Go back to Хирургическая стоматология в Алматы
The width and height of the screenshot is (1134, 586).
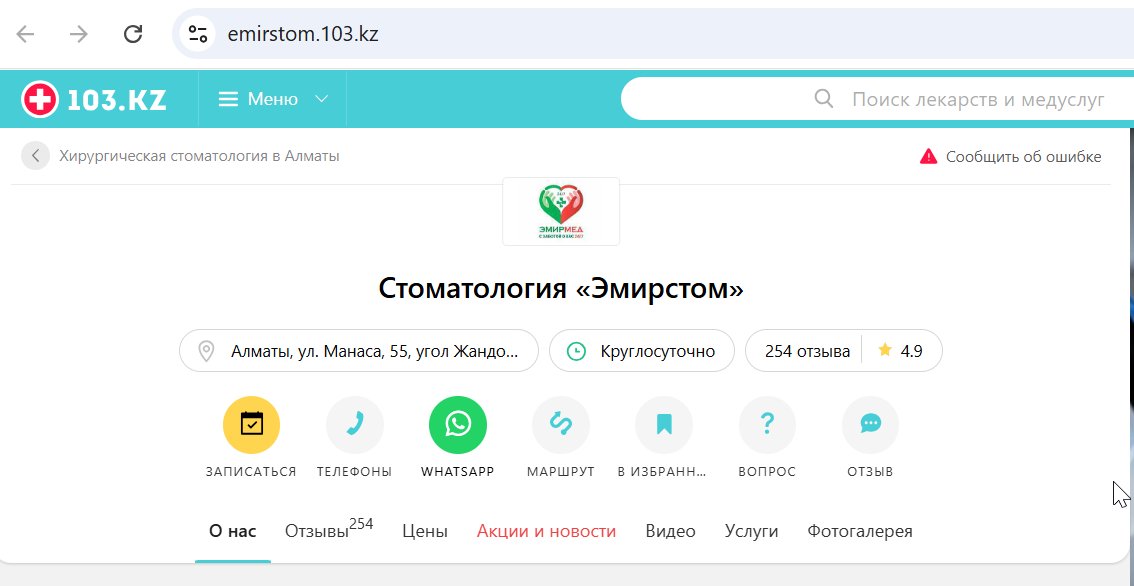coord(199,156)
